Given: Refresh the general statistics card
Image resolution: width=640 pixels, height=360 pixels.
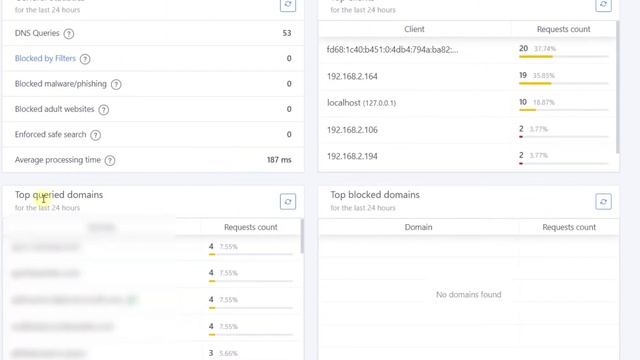Looking at the screenshot, I should [x=288, y=4].
